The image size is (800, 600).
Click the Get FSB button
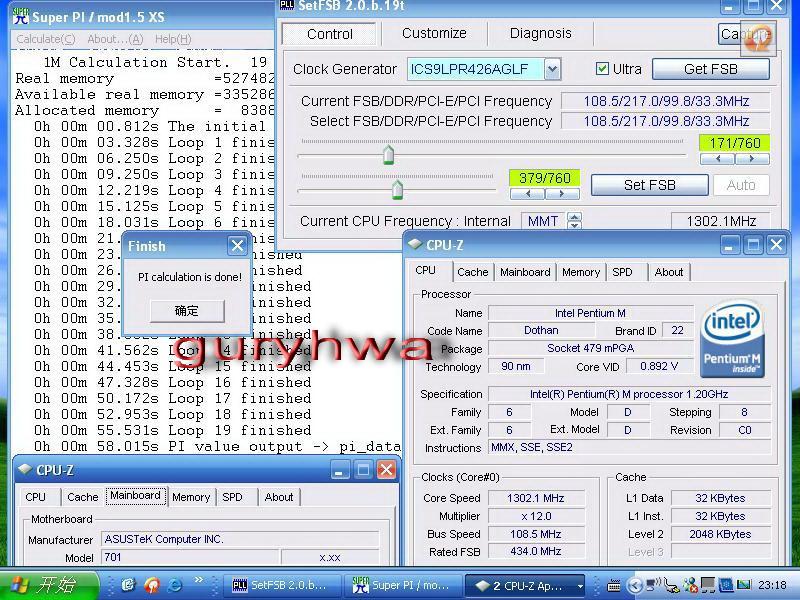coord(710,69)
